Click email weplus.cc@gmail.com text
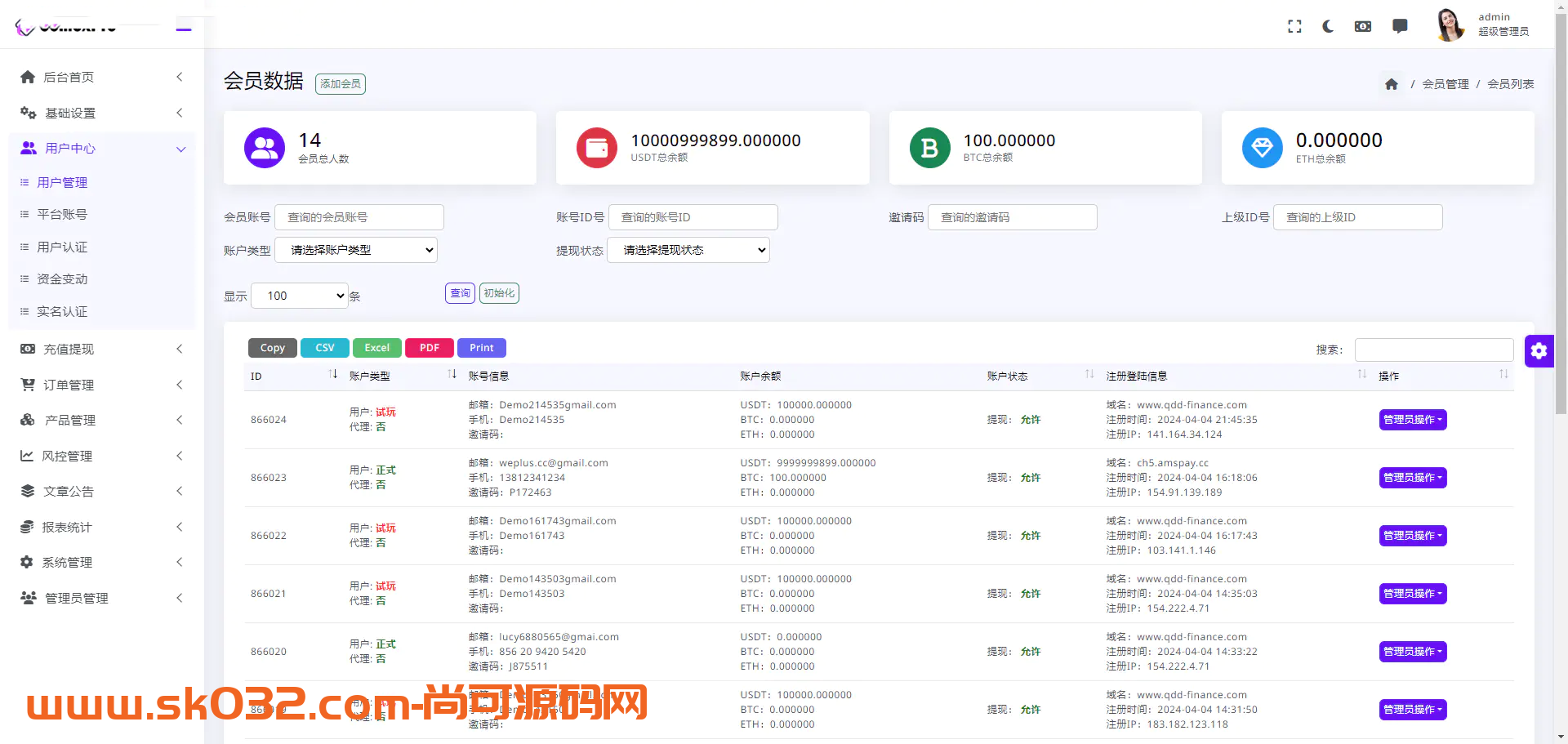The image size is (1568, 744). (554, 463)
